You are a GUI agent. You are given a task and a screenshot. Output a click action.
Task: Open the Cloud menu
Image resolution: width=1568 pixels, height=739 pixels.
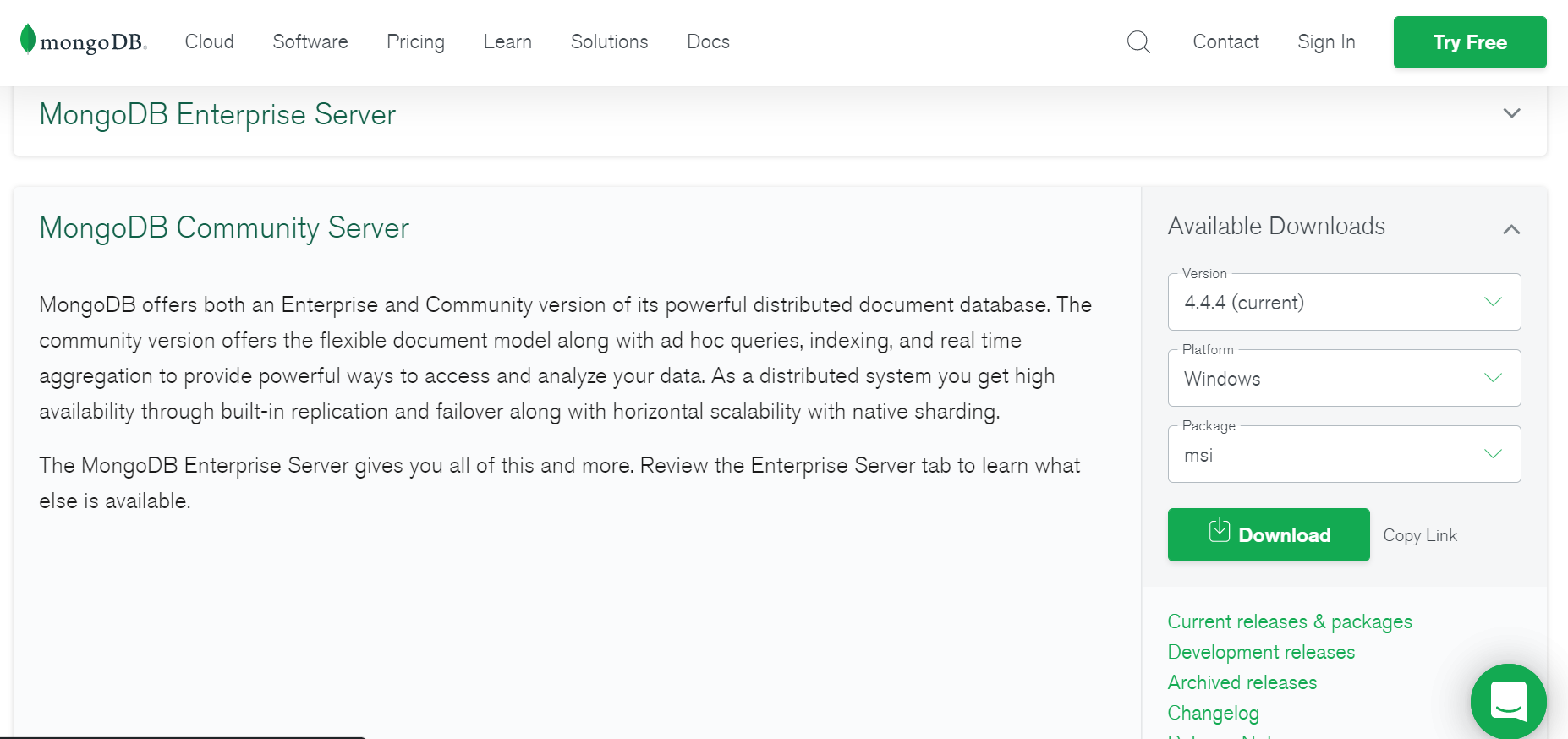coord(209,41)
